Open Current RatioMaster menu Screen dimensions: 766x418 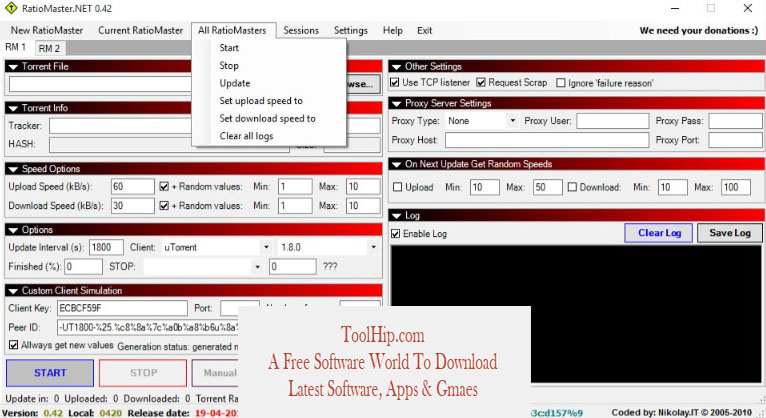[x=141, y=30]
